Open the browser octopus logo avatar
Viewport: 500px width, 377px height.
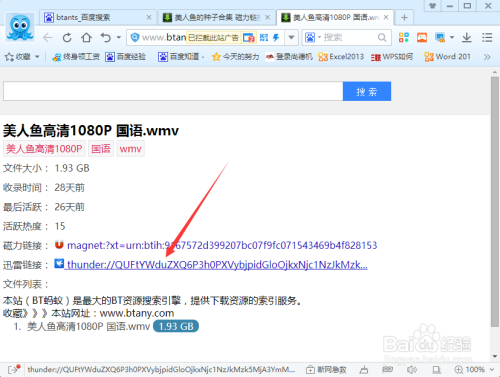point(20,27)
